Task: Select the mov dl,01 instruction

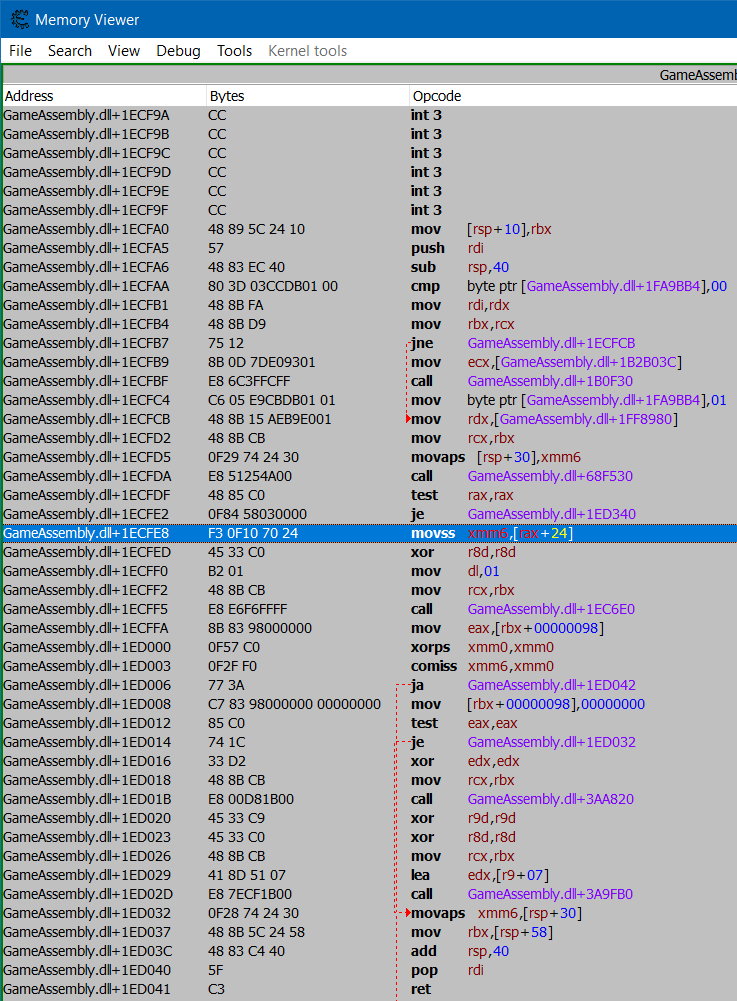Action: [455, 571]
